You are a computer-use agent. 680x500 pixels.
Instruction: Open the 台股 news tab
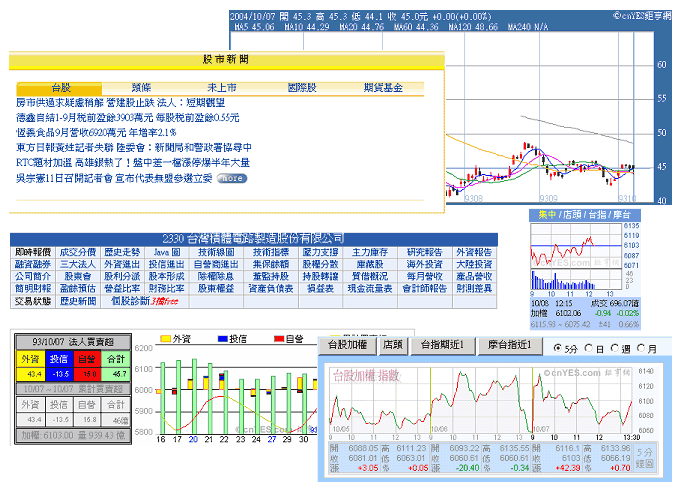[60, 88]
